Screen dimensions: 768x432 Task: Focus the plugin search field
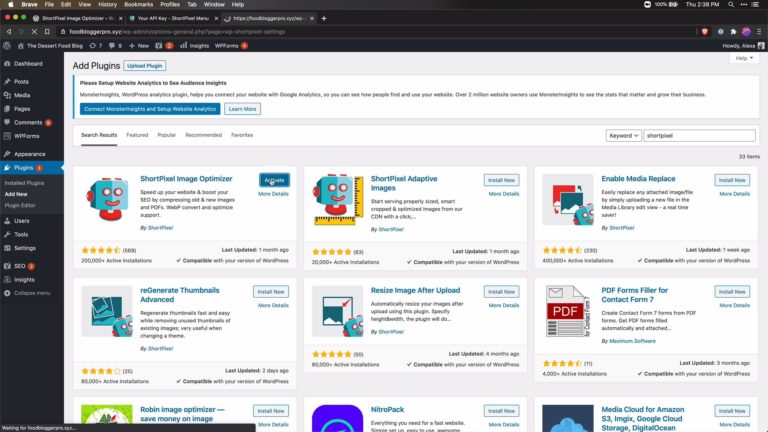tap(699, 136)
